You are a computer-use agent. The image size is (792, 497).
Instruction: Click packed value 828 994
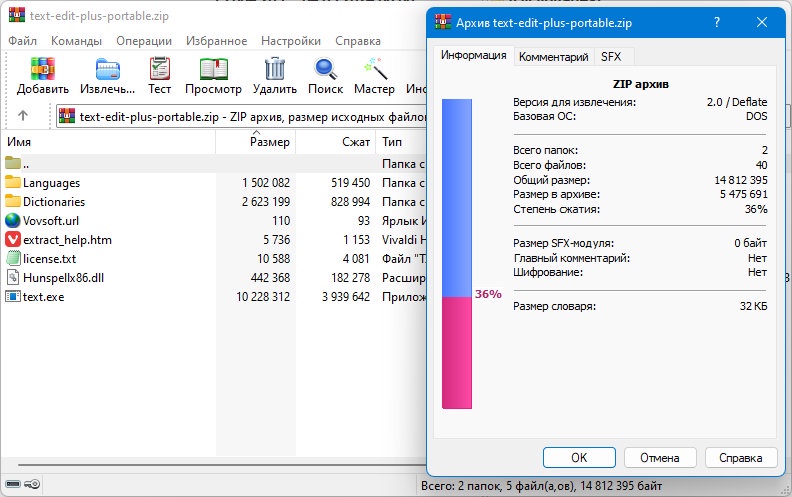pos(350,202)
